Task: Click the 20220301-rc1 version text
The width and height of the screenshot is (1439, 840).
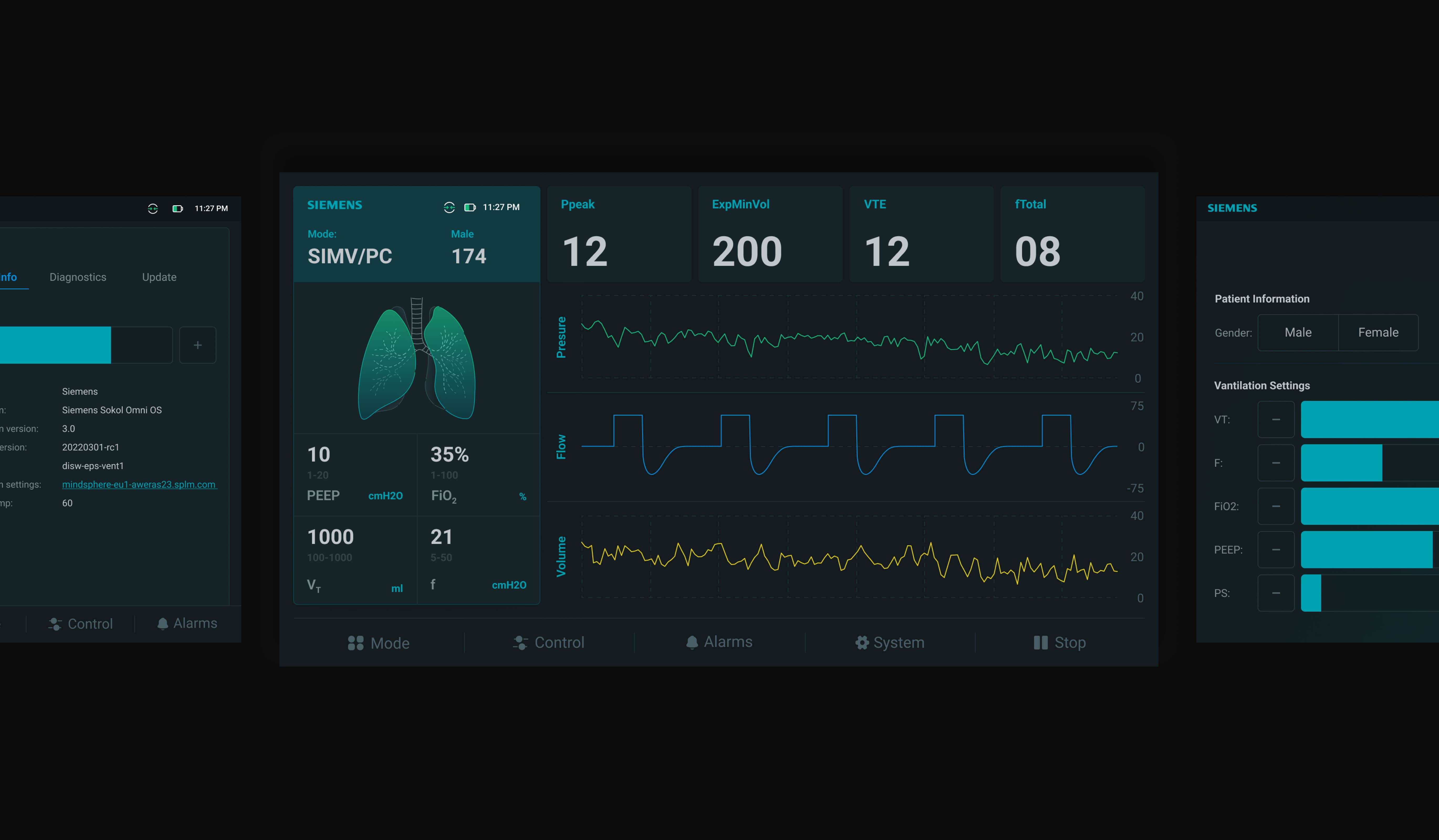Action: coord(90,447)
